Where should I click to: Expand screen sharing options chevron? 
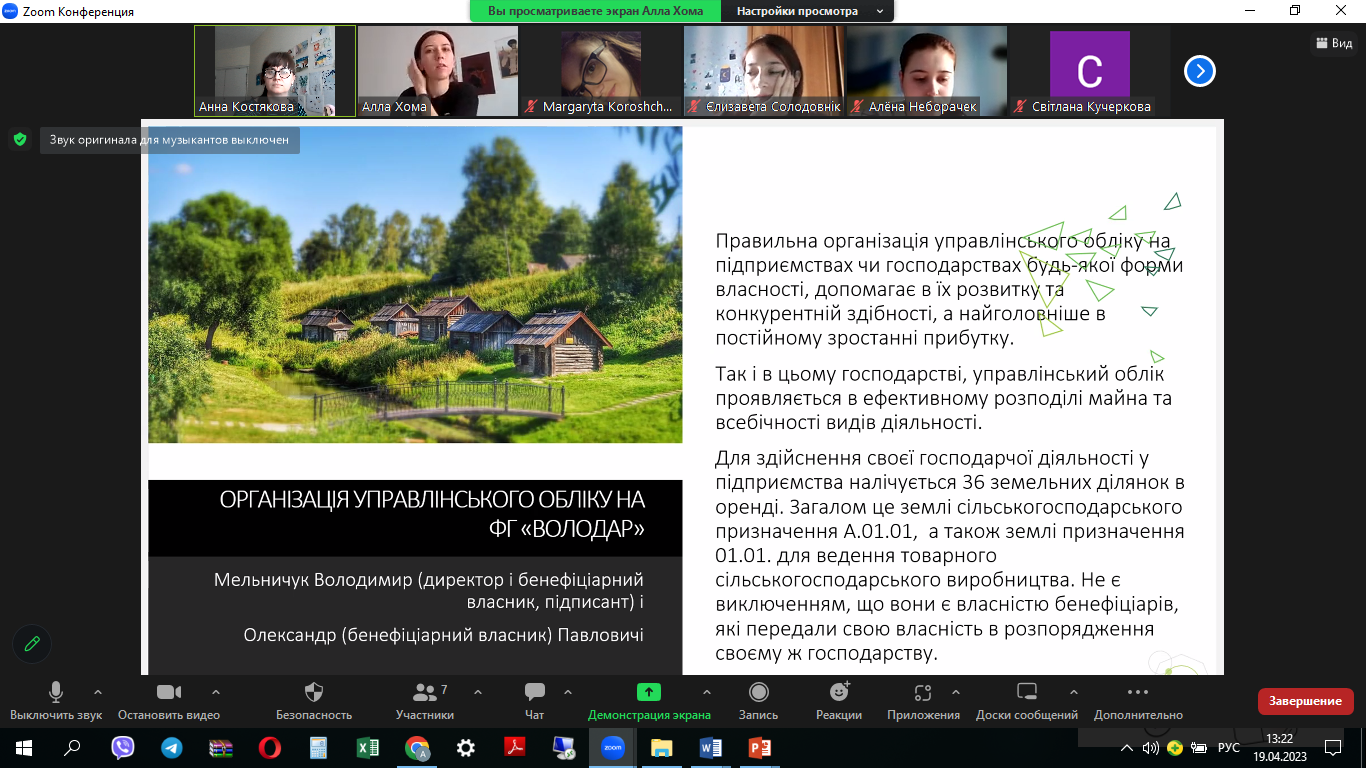tap(705, 690)
